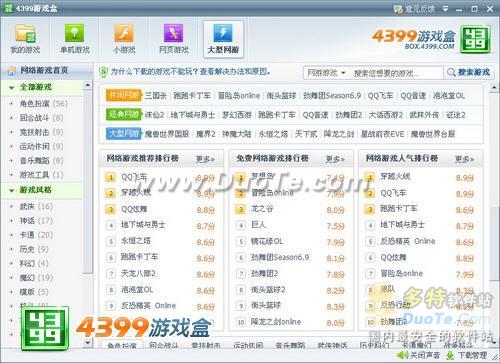500x363 pixels.
Task: Select the 单机游戏 green icon
Action: coord(75,39)
